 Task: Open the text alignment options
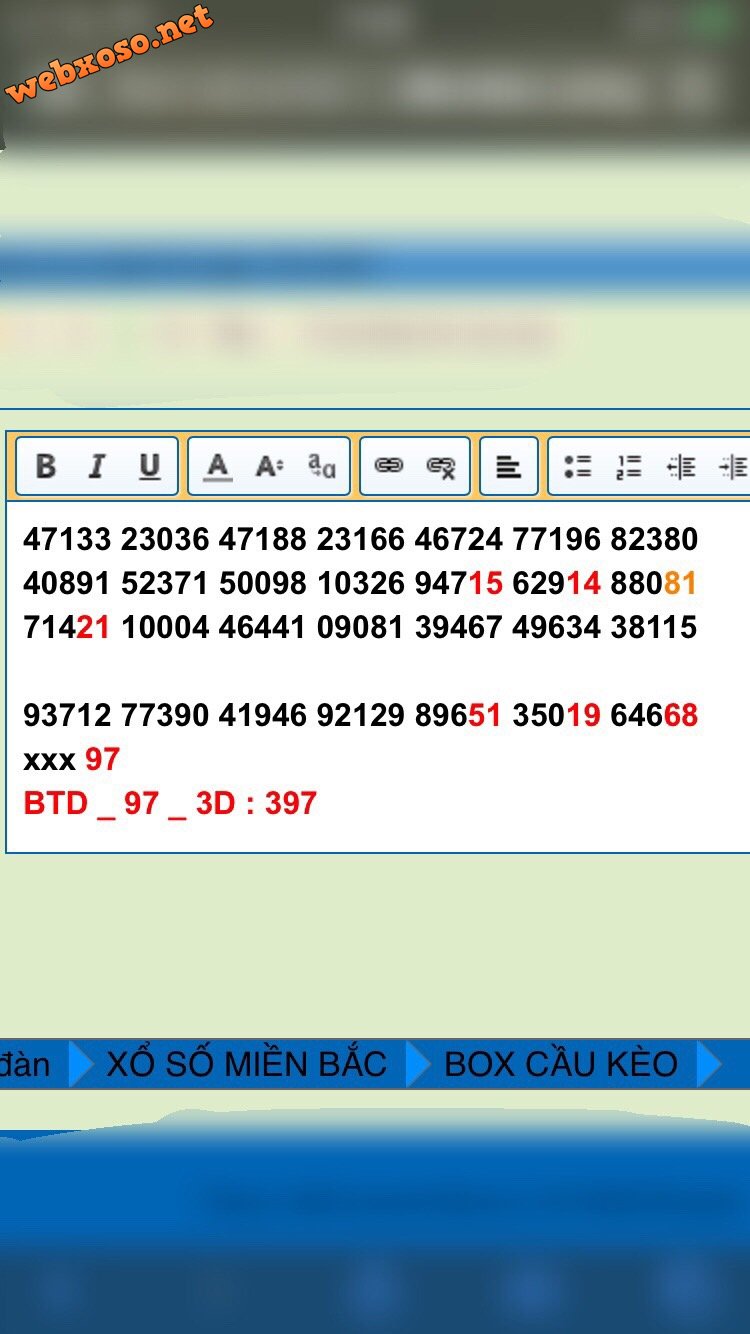tap(509, 466)
